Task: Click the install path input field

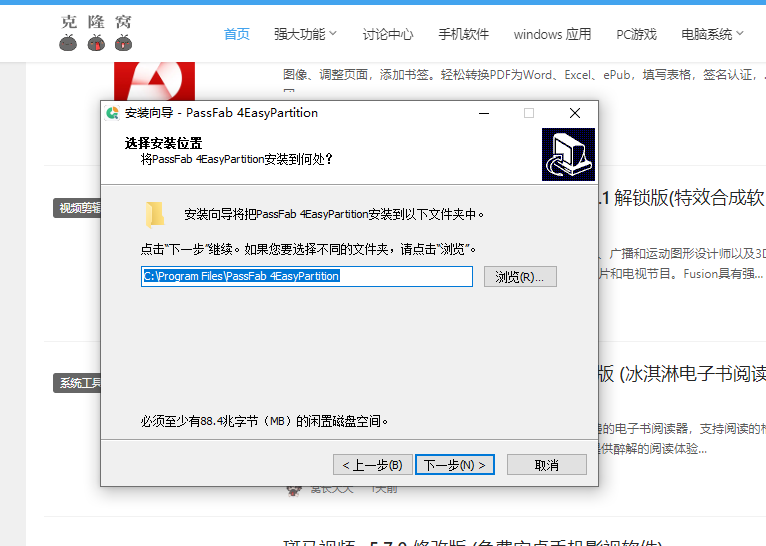Action: (x=307, y=276)
